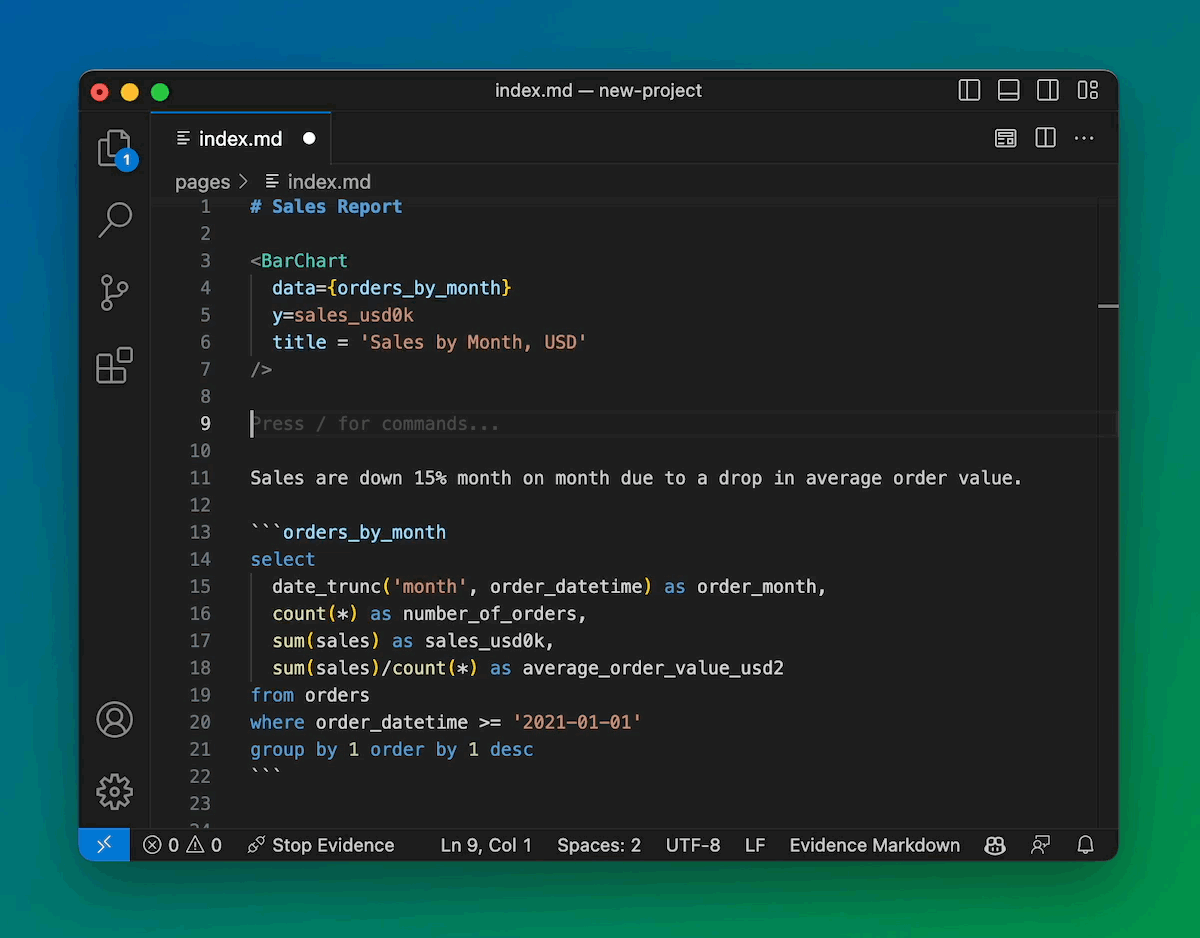Open the Evidence preview icon in editor toolbar
Viewport: 1200px width, 938px height.
click(1006, 138)
